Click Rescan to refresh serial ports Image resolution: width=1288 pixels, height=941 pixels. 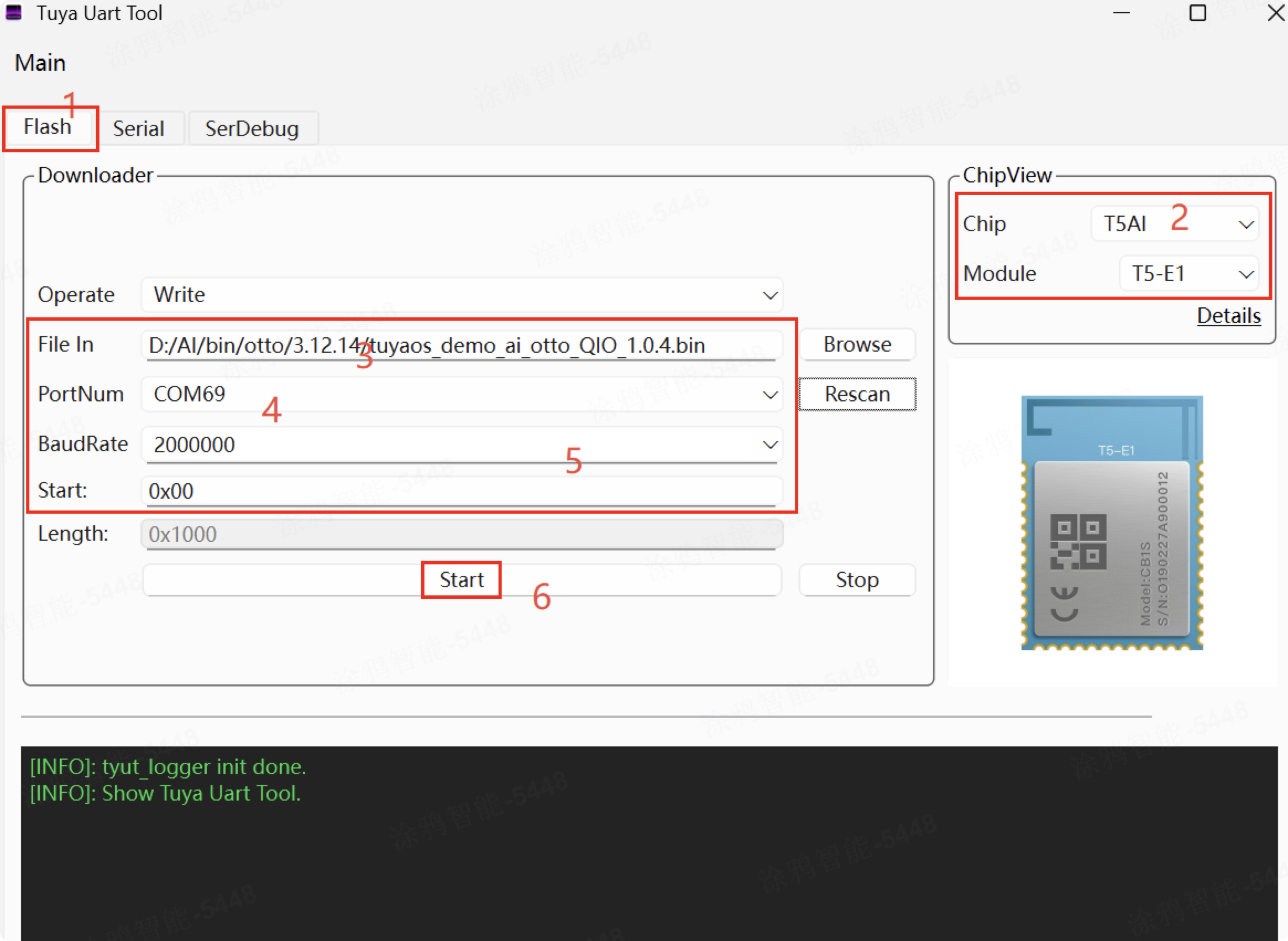(857, 394)
